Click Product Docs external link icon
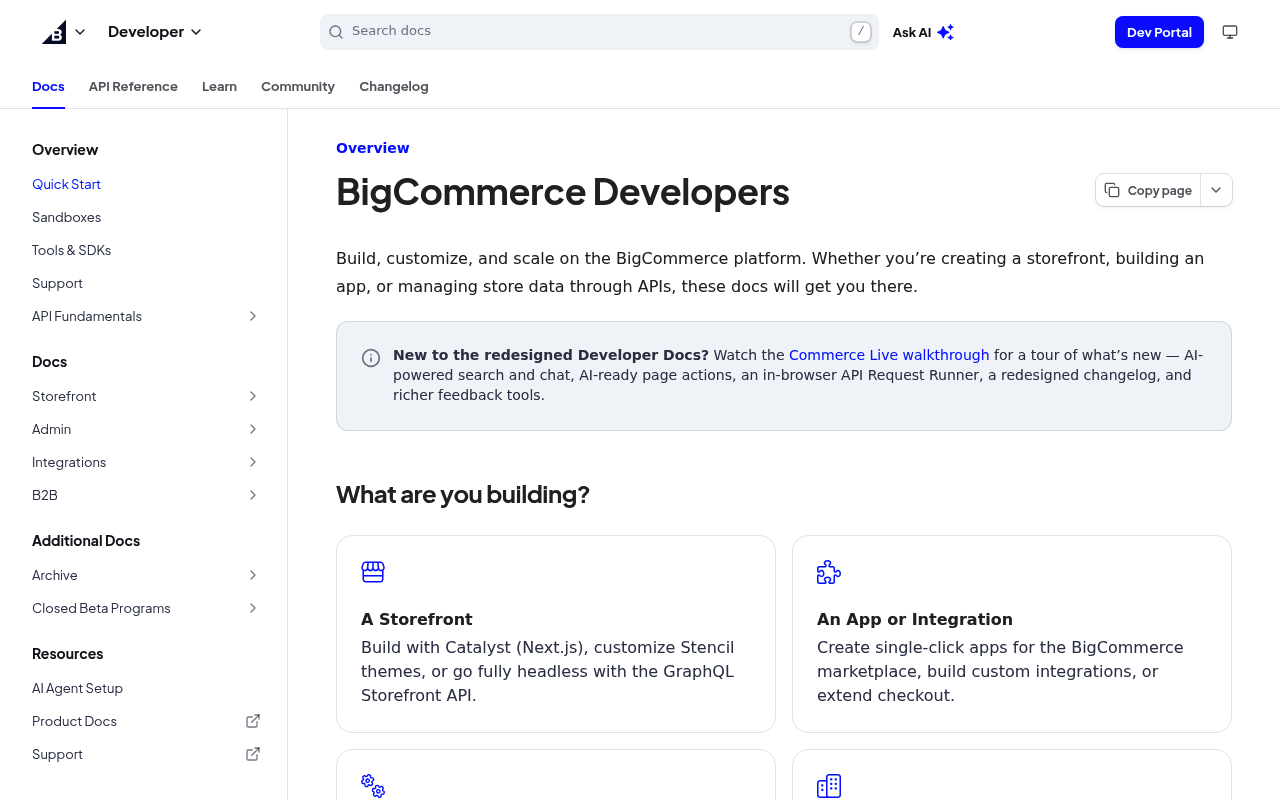Image resolution: width=1280 pixels, height=800 pixels. [x=253, y=721]
